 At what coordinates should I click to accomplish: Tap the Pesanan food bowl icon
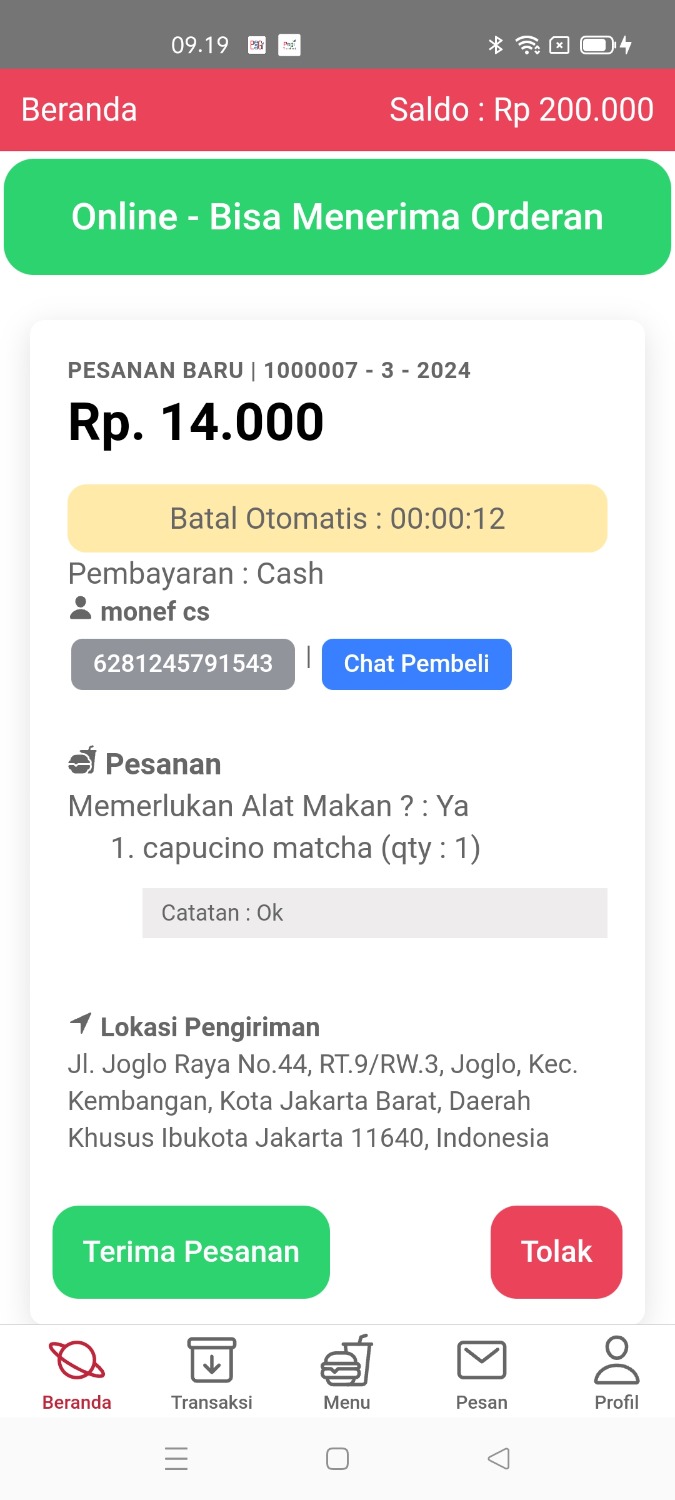82,762
